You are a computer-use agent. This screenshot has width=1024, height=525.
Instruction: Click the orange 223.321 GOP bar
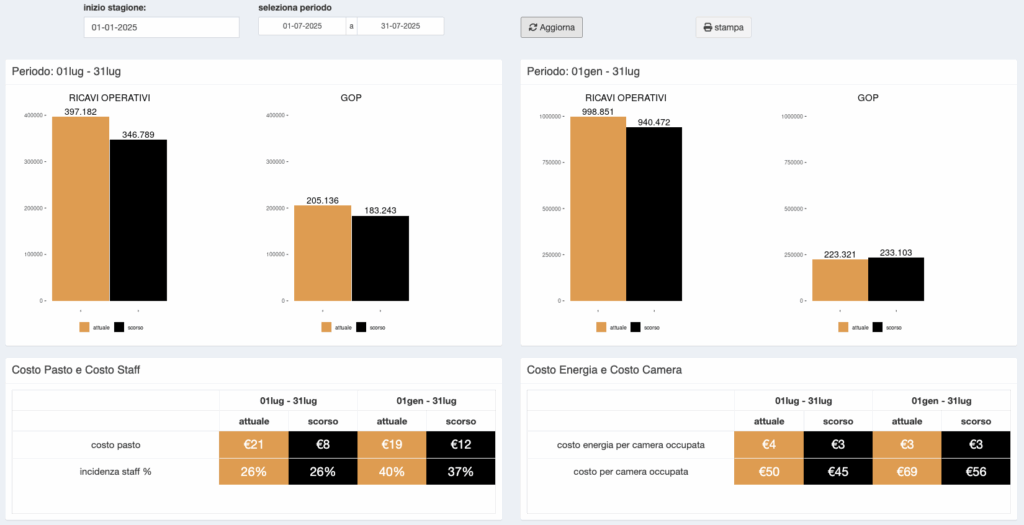[839, 279]
